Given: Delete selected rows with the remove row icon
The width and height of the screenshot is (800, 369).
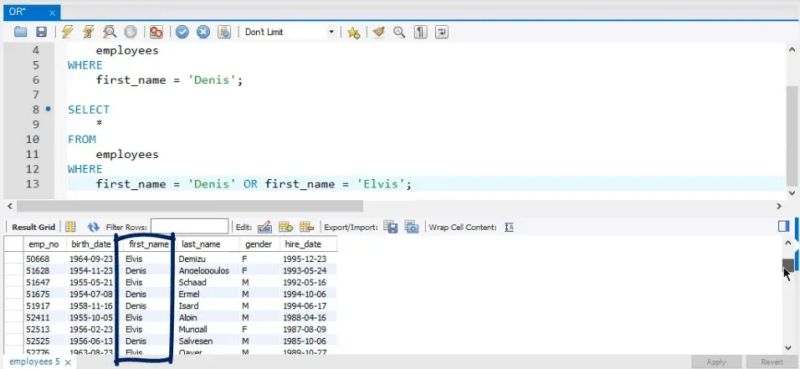Looking at the screenshot, I should coord(306,227).
